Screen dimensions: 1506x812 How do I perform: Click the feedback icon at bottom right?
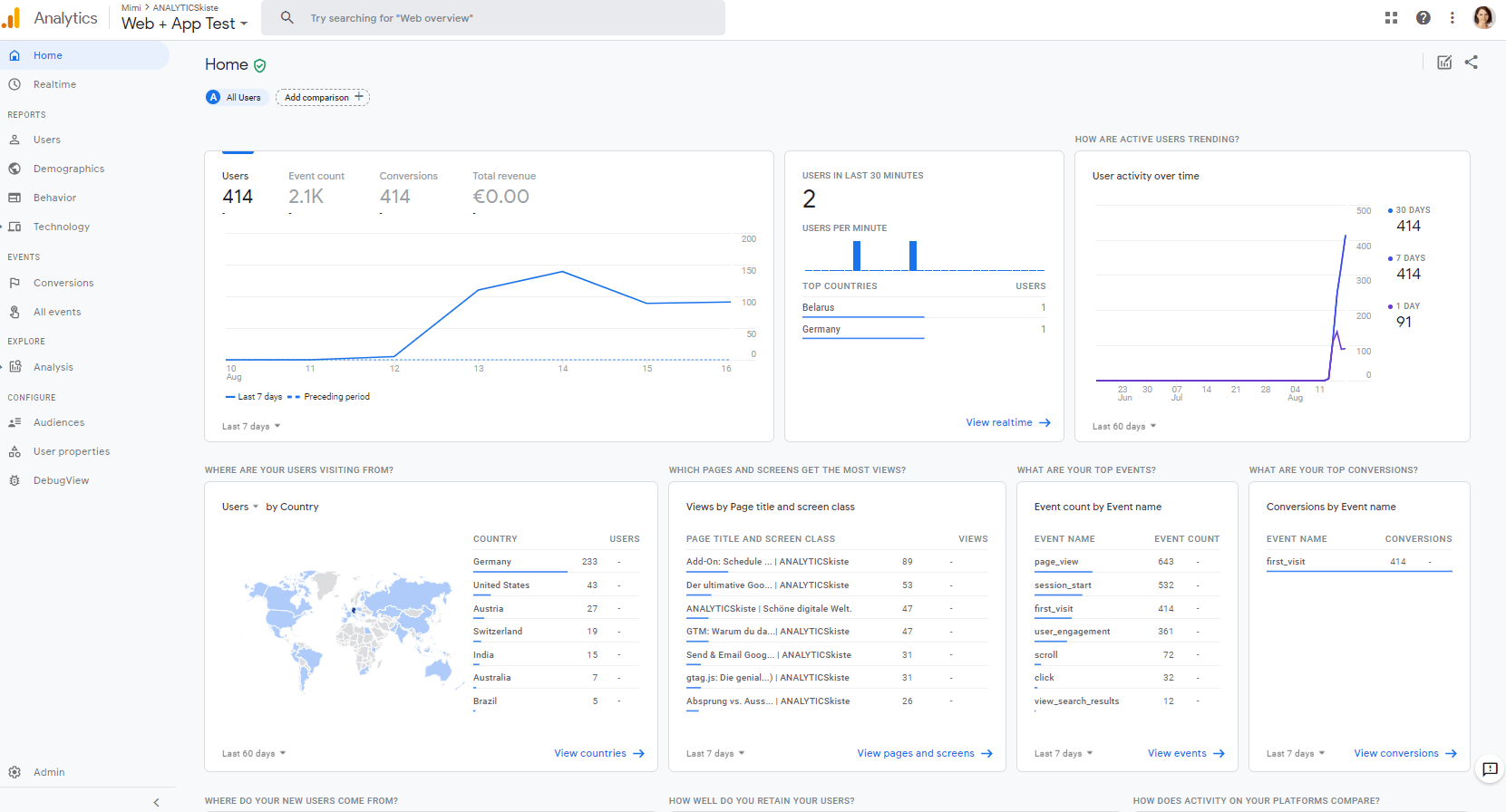pyautogui.click(x=1490, y=769)
